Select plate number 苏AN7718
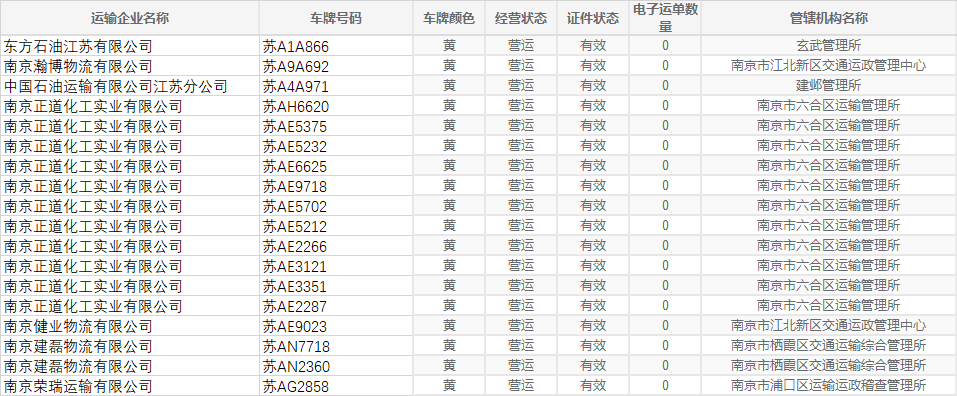 [x=336, y=347]
